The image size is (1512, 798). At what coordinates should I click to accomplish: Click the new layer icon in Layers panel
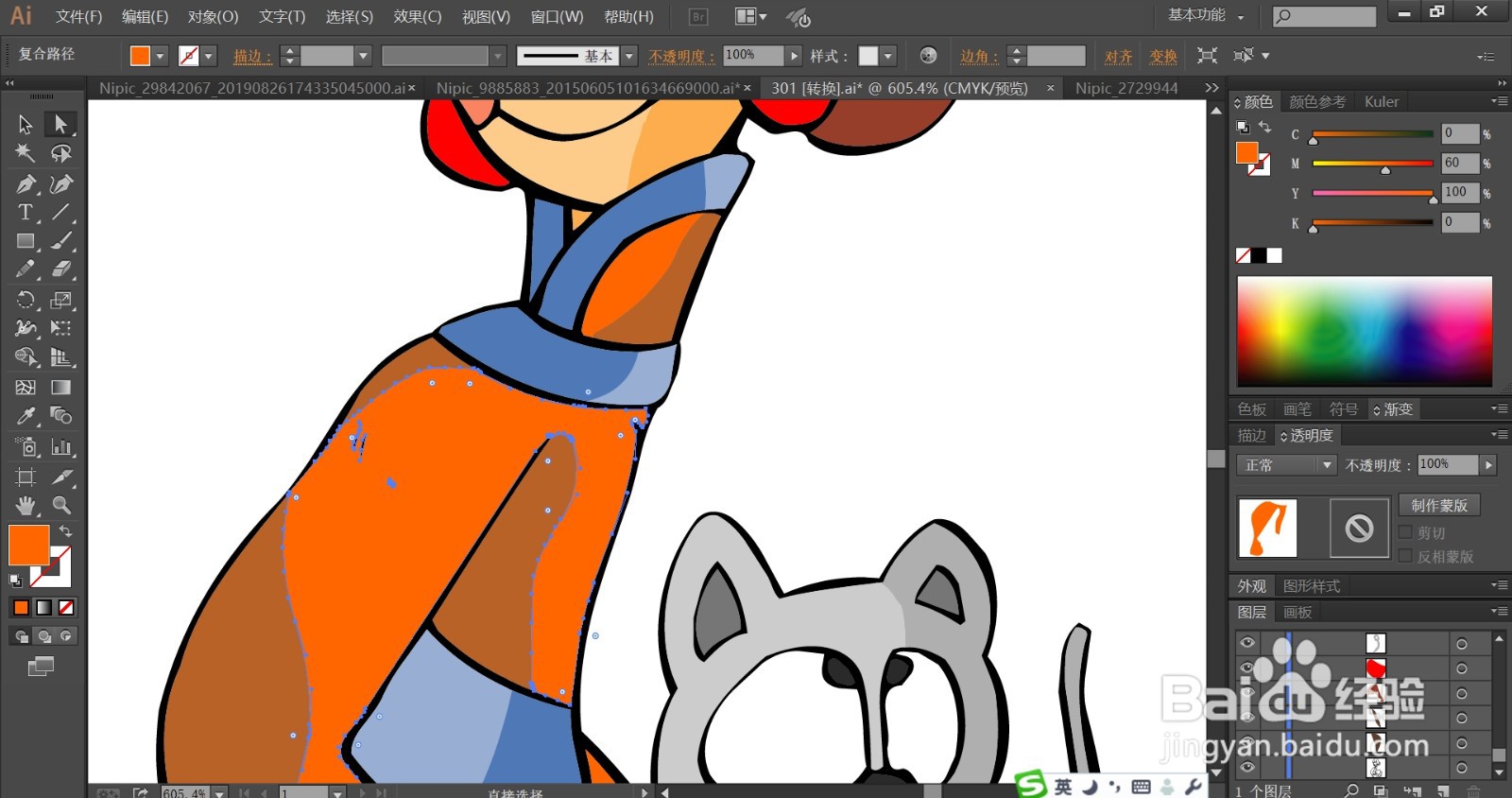tap(1443, 790)
